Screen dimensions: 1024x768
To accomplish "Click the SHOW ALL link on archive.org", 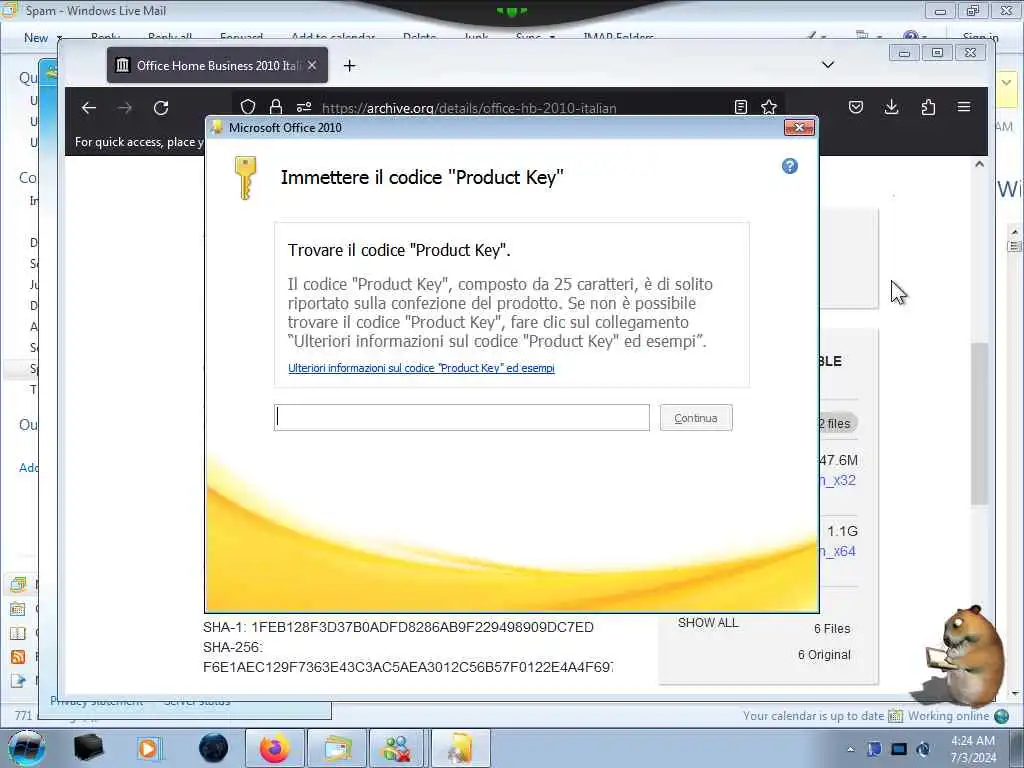I will (x=708, y=623).
